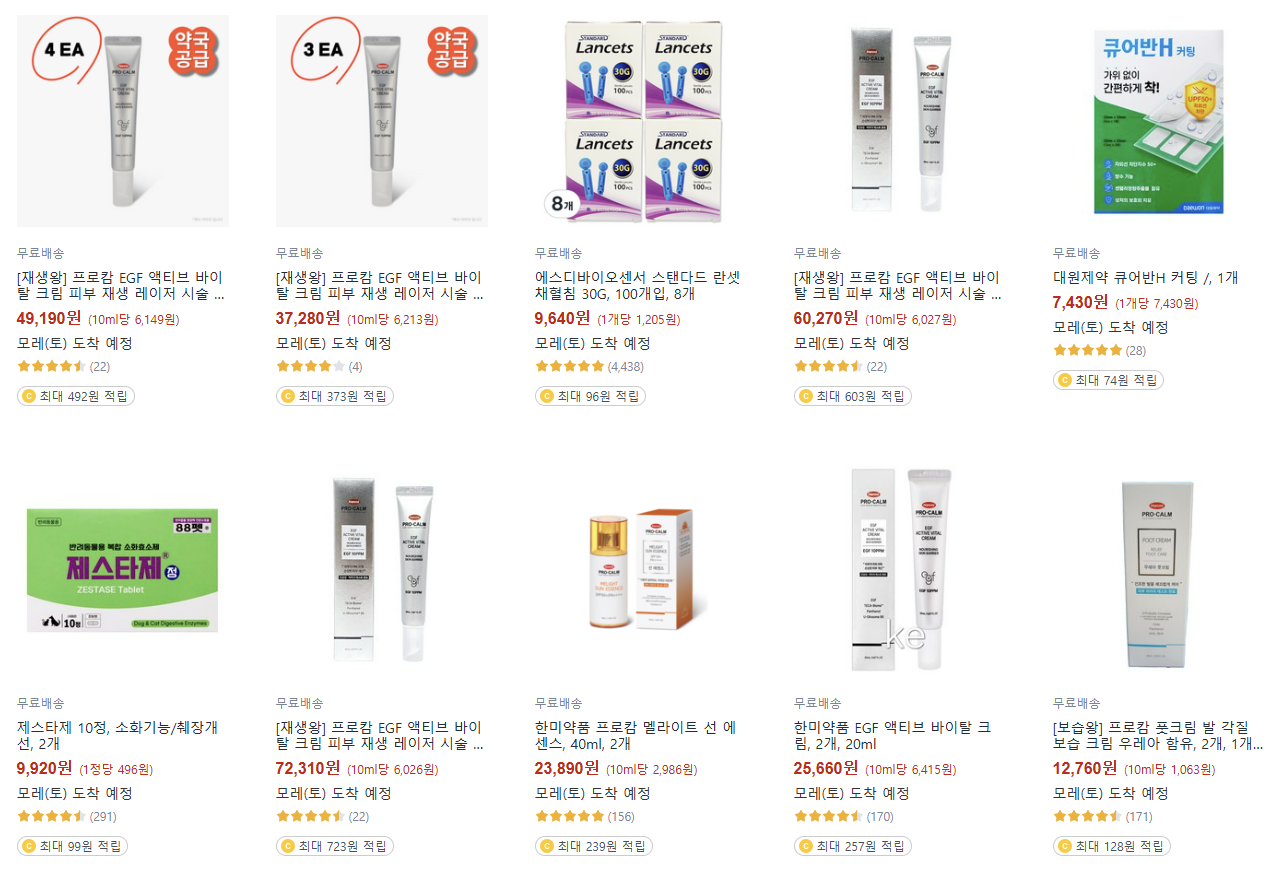Click the 최대 74원 적립 coin badge
1277x875 pixels.
click(1108, 380)
